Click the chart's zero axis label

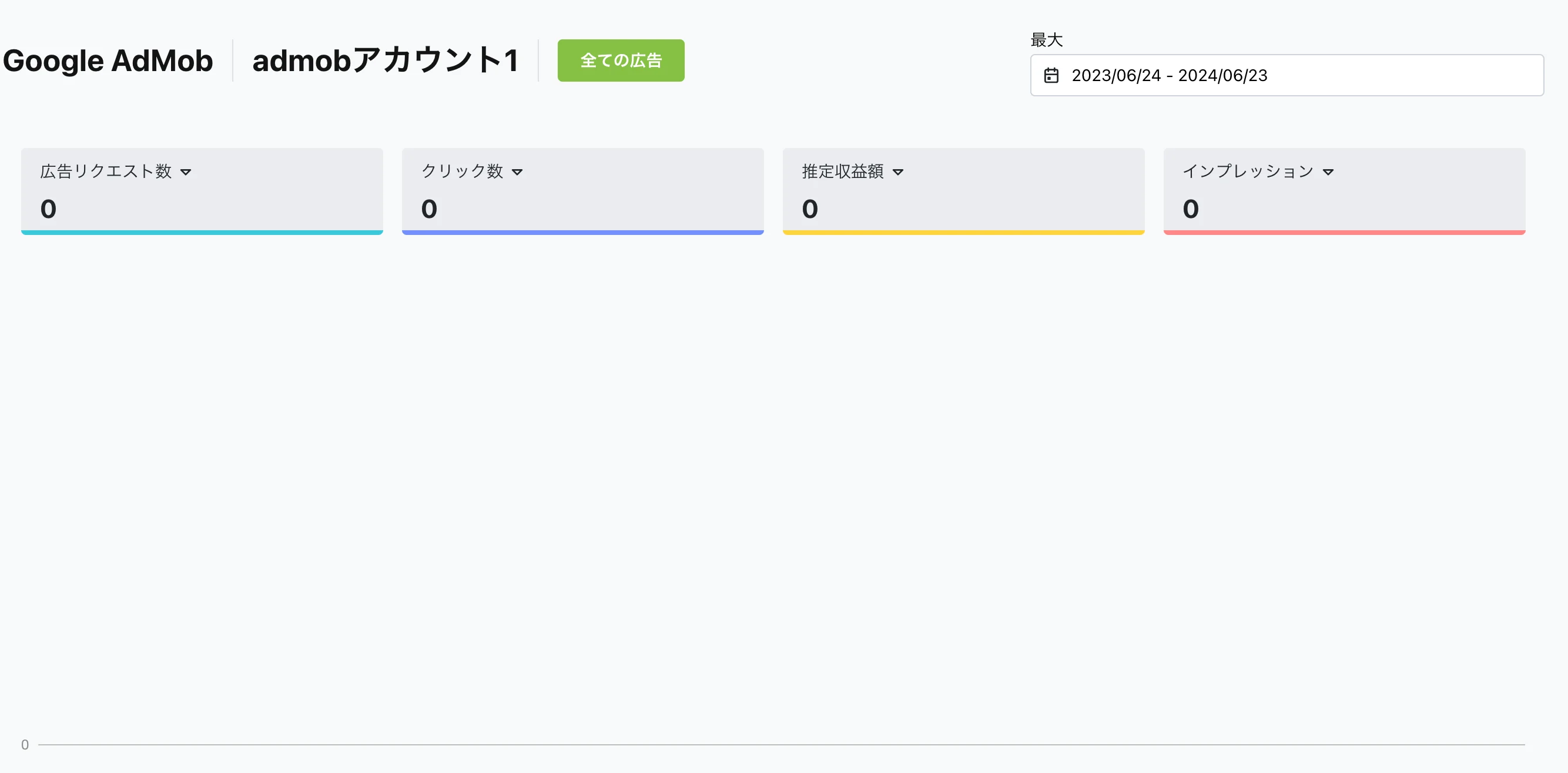click(x=25, y=744)
